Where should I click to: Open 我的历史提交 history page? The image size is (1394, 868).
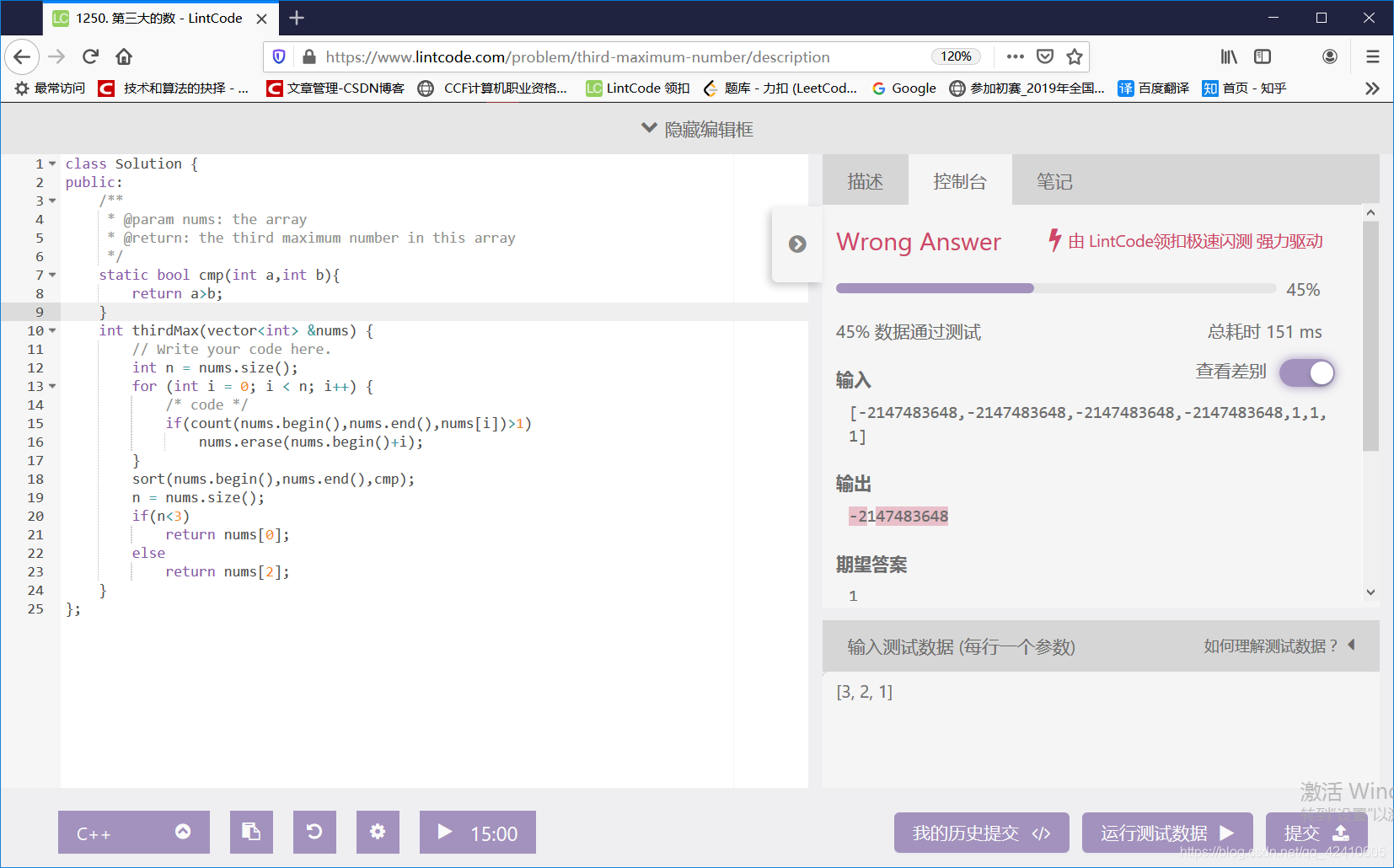coord(981,833)
